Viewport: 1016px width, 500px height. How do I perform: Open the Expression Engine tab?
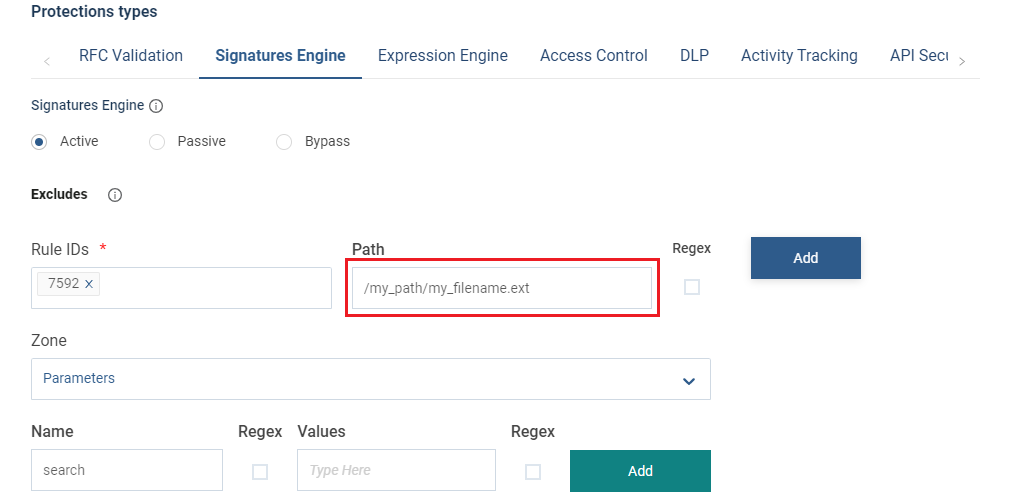(442, 56)
